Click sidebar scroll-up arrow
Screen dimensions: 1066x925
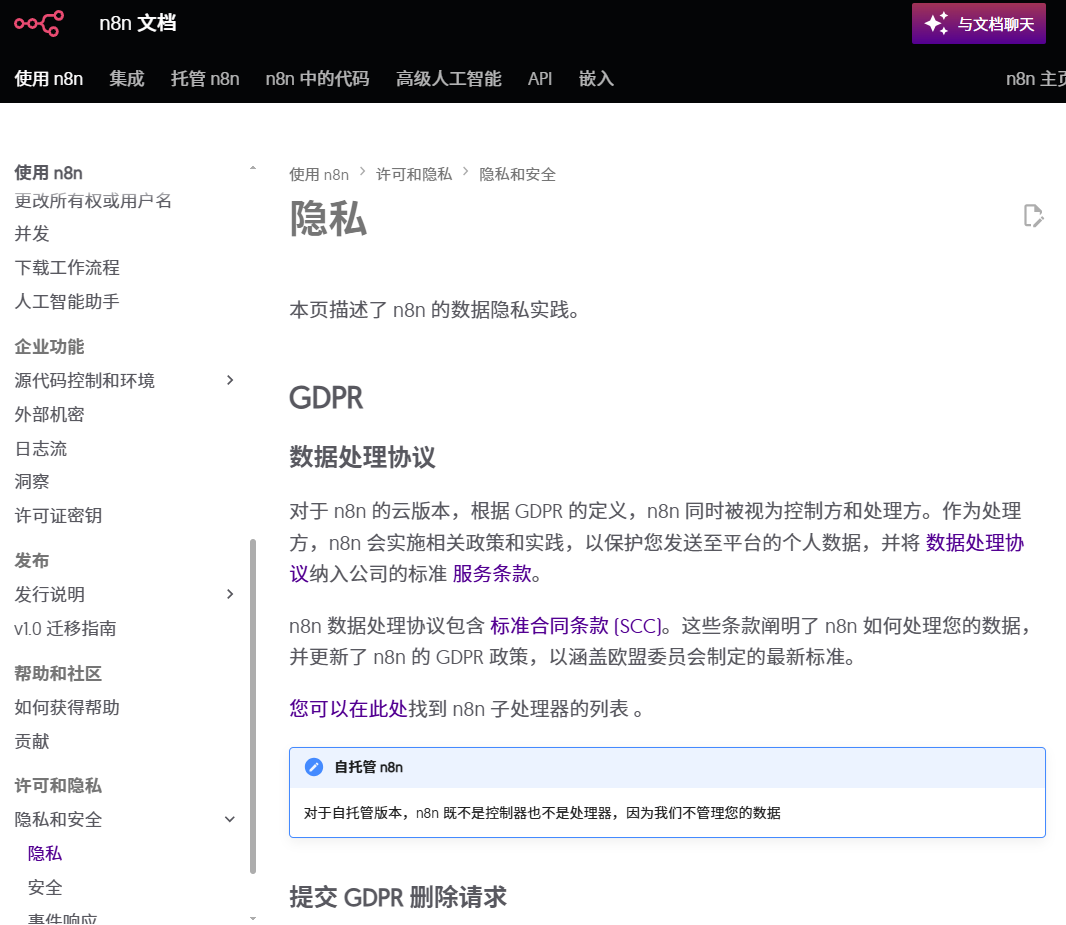point(253,167)
